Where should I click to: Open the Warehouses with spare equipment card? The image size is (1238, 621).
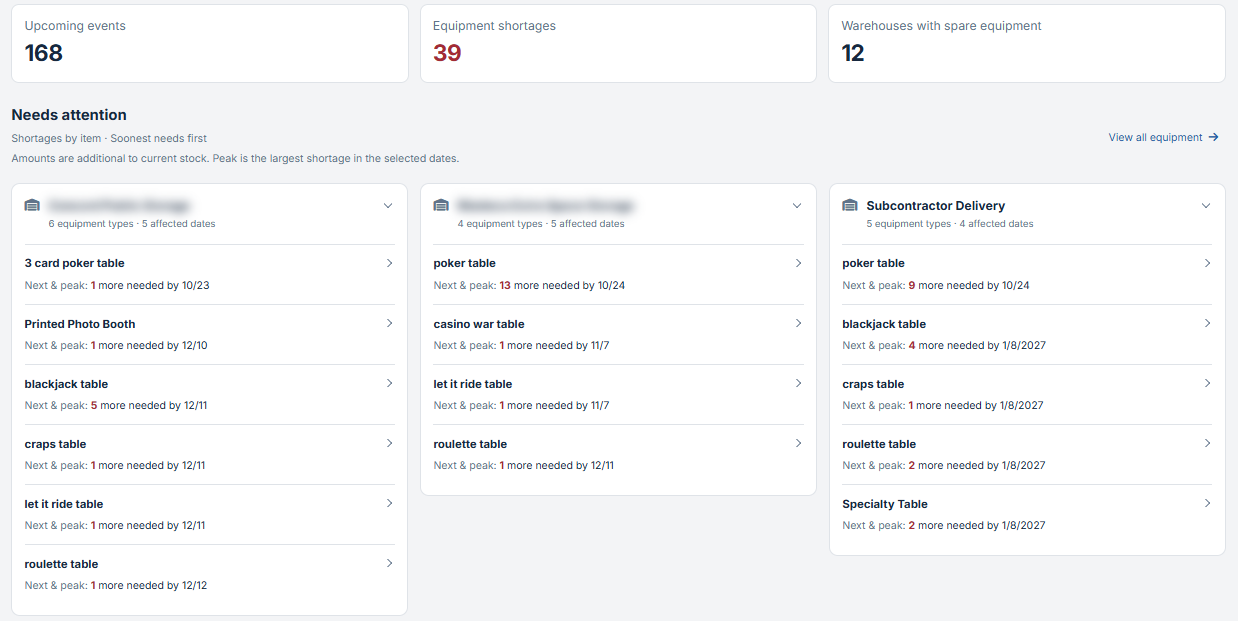1027,43
